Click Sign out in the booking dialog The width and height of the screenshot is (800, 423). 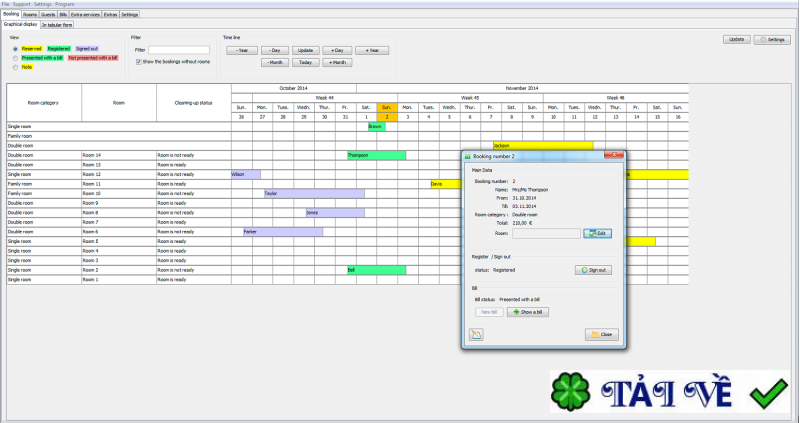(593, 270)
